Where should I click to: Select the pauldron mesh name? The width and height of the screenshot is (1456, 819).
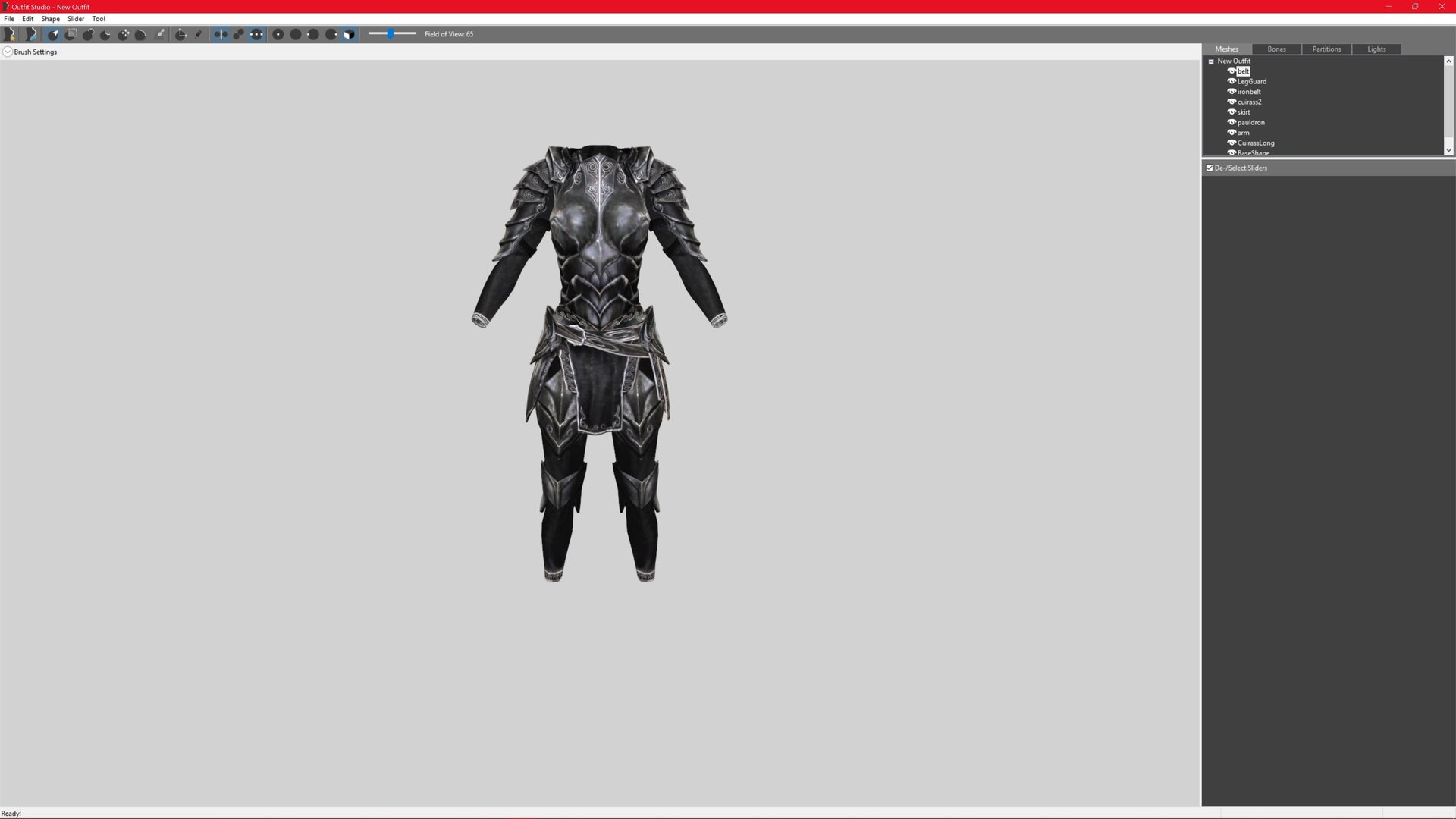(1251, 123)
